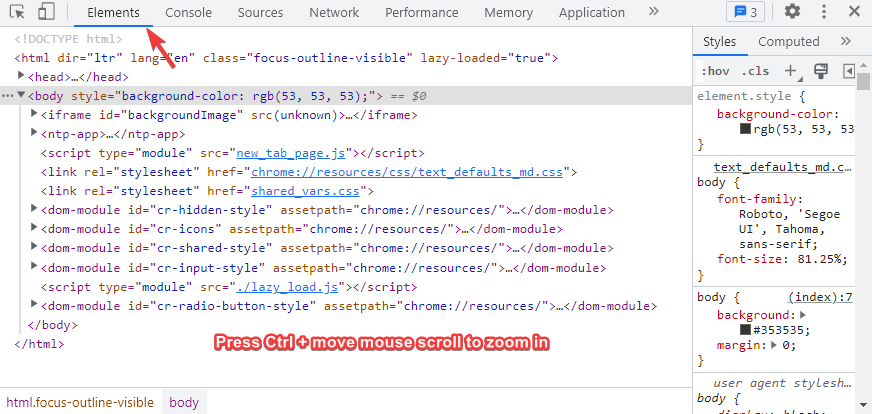The height and width of the screenshot is (414, 872).
Task: Expand the cr-radio-button-style dom-module node
Action: pos(34,304)
